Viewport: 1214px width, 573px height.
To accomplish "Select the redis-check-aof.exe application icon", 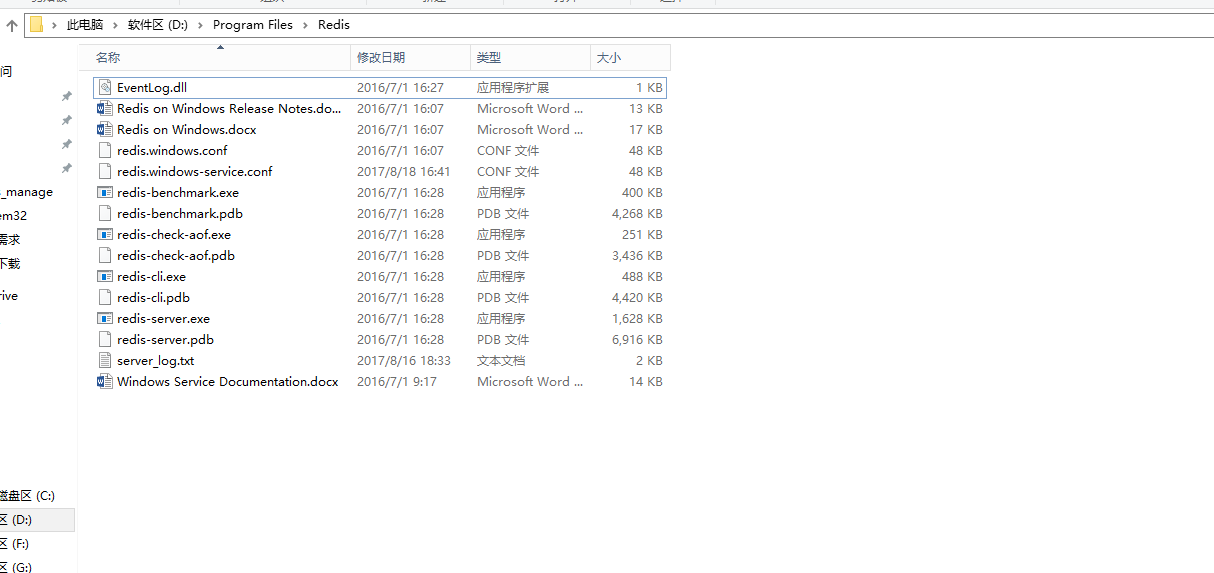I will pos(105,235).
